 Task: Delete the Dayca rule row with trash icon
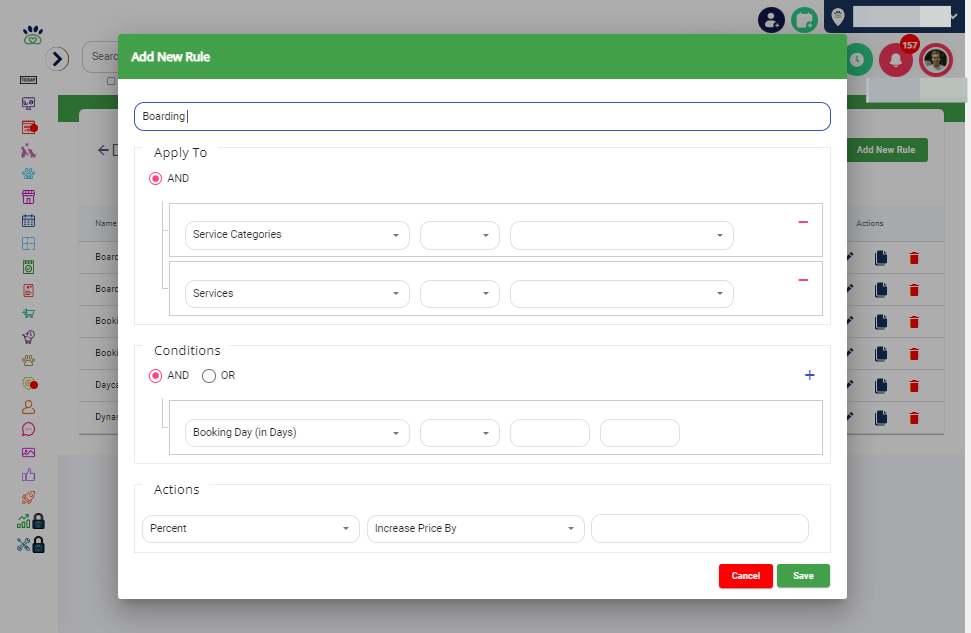coord(914,386)
